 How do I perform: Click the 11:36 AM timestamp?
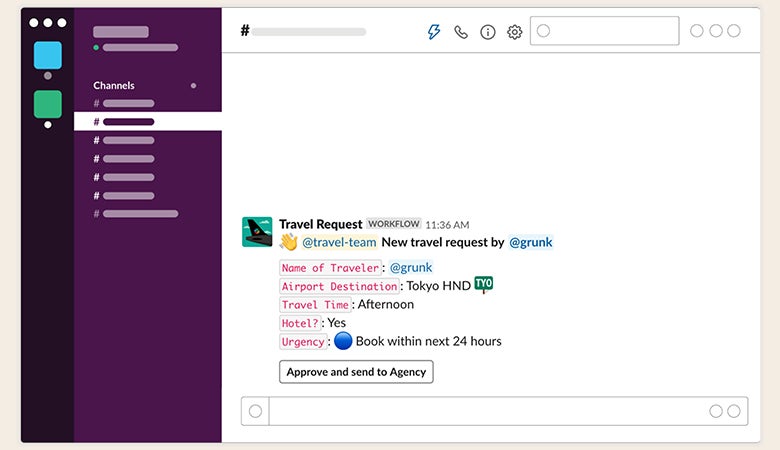coord(447,225)
